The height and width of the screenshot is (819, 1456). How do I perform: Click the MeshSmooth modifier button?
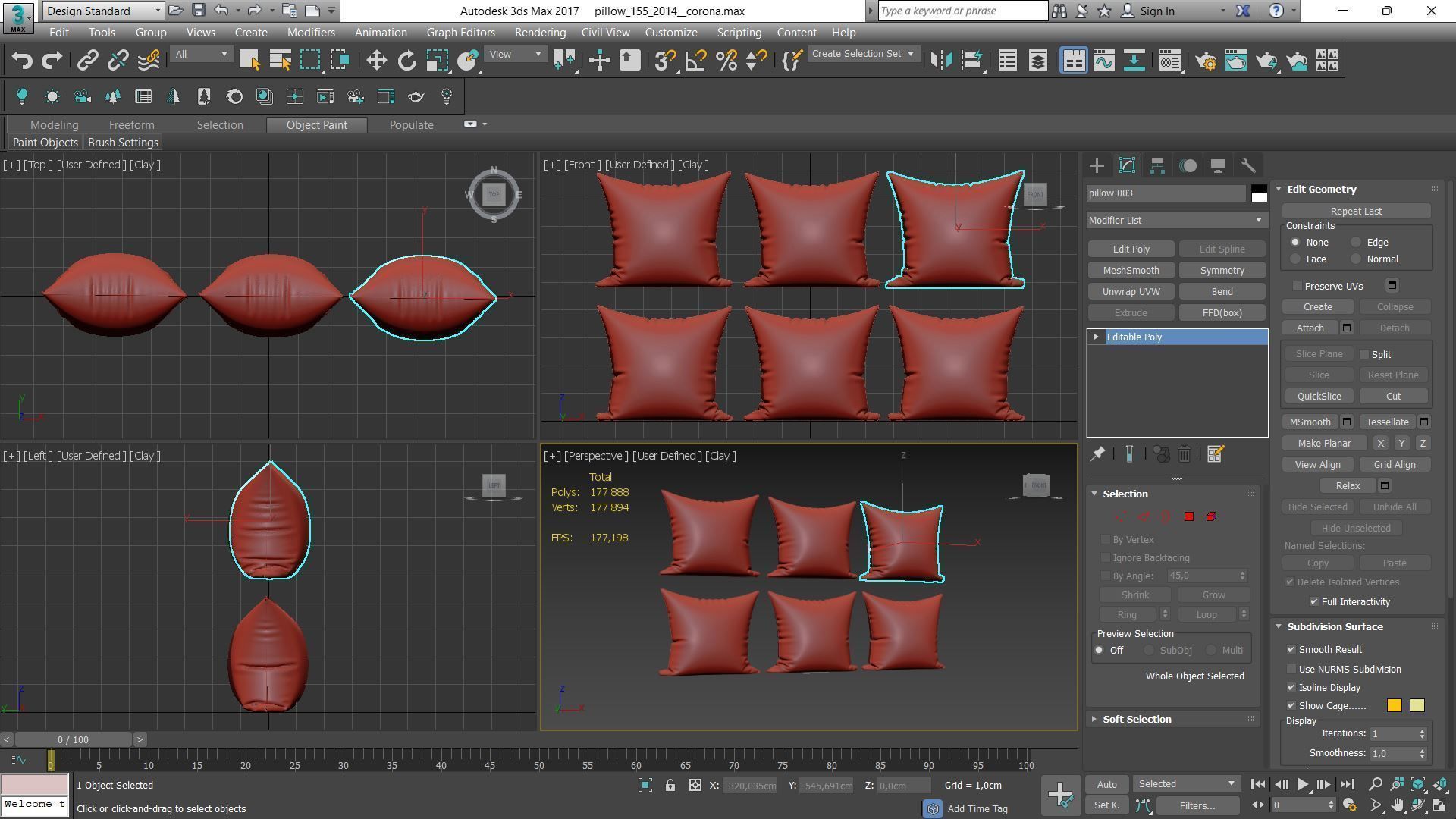[1131, 271]
